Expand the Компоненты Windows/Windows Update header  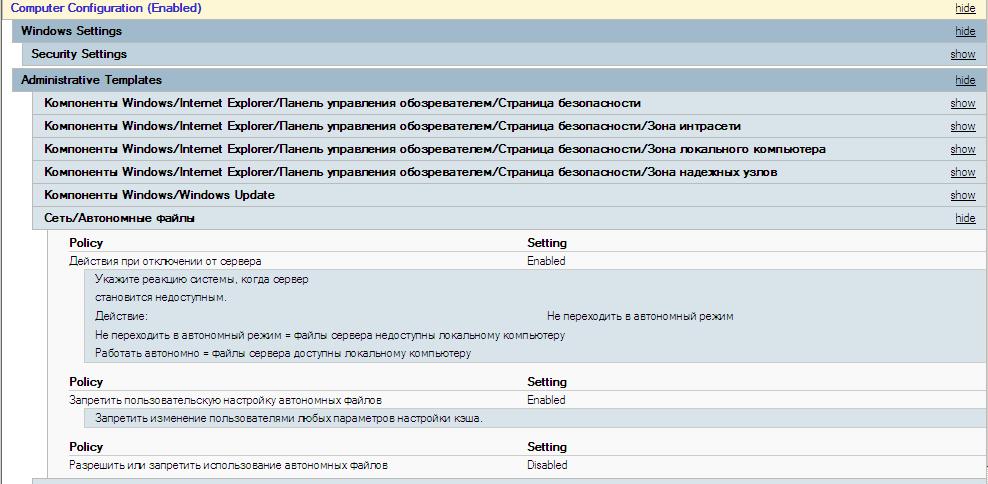159,195
